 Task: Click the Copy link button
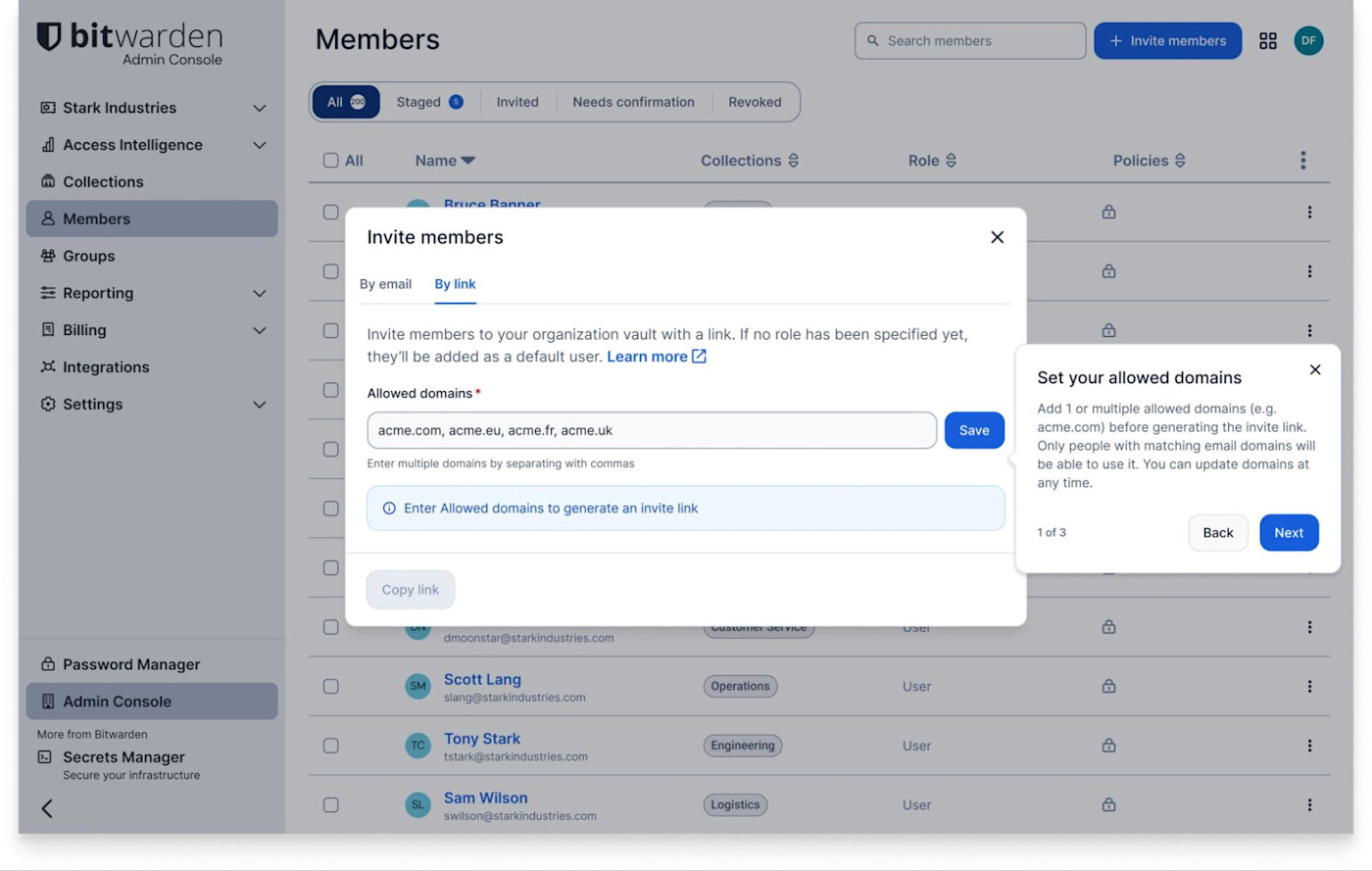pyautogui.click(x=411, y=590)
